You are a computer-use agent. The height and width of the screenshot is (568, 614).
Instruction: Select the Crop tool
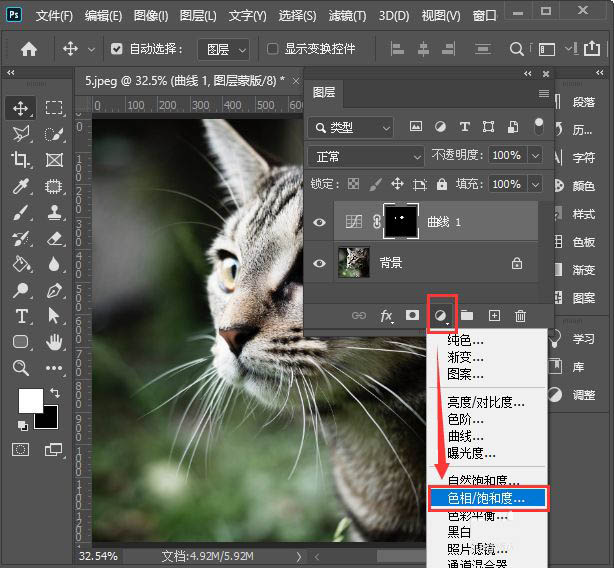(x=21, y=160)
